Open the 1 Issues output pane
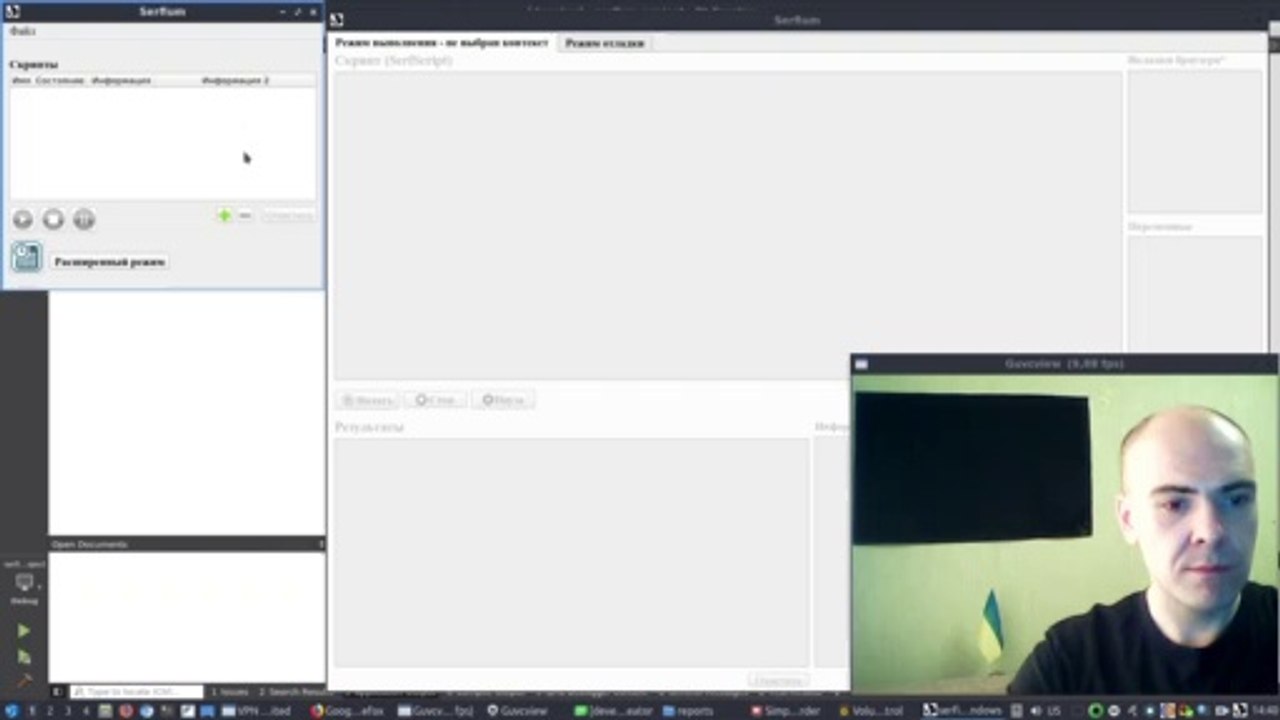 coord(229,692)
